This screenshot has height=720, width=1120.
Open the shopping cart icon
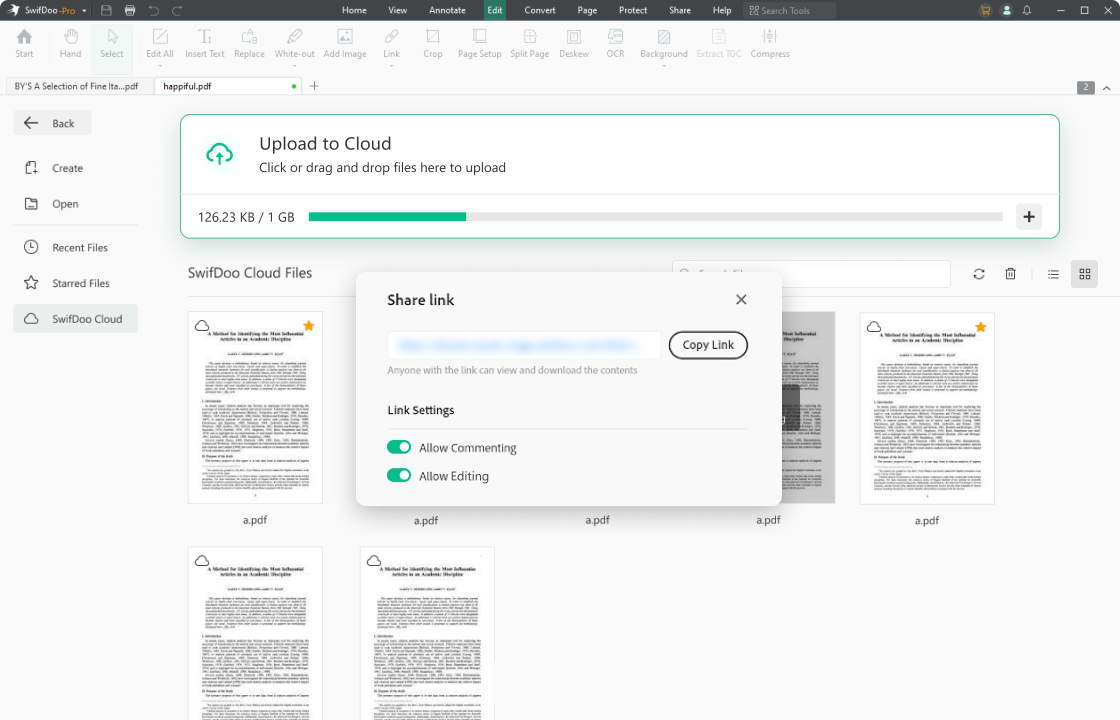tap(986, 11)
